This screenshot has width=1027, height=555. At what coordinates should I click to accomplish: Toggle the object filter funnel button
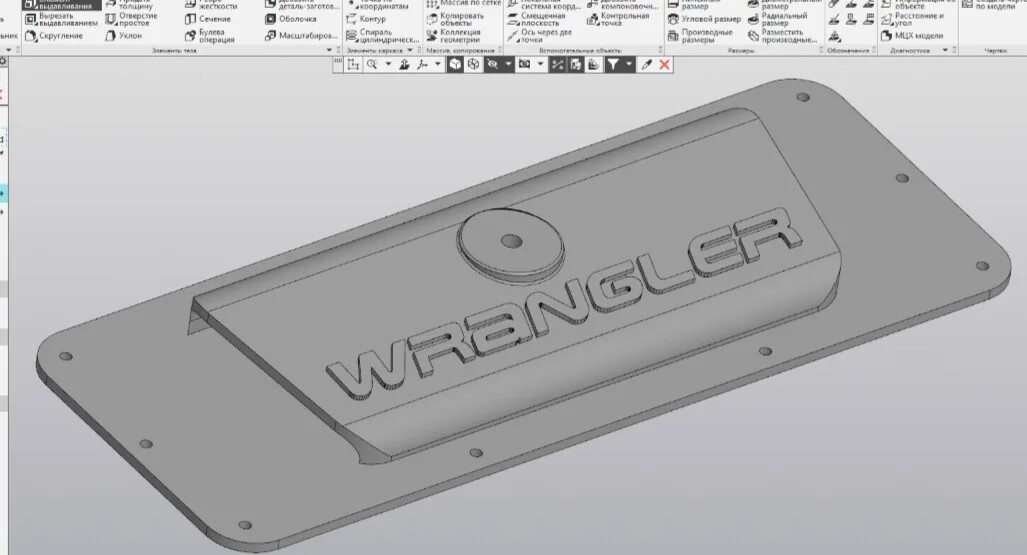612,64
